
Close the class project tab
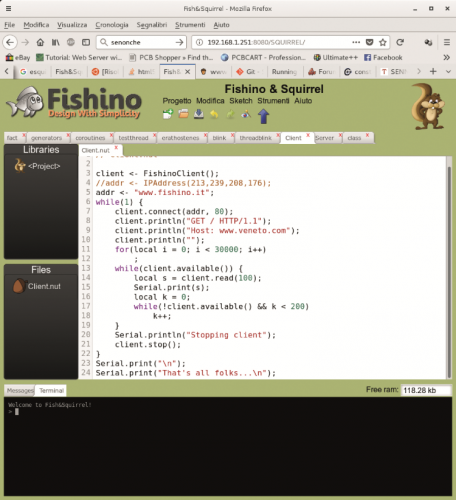pos(367,135)
